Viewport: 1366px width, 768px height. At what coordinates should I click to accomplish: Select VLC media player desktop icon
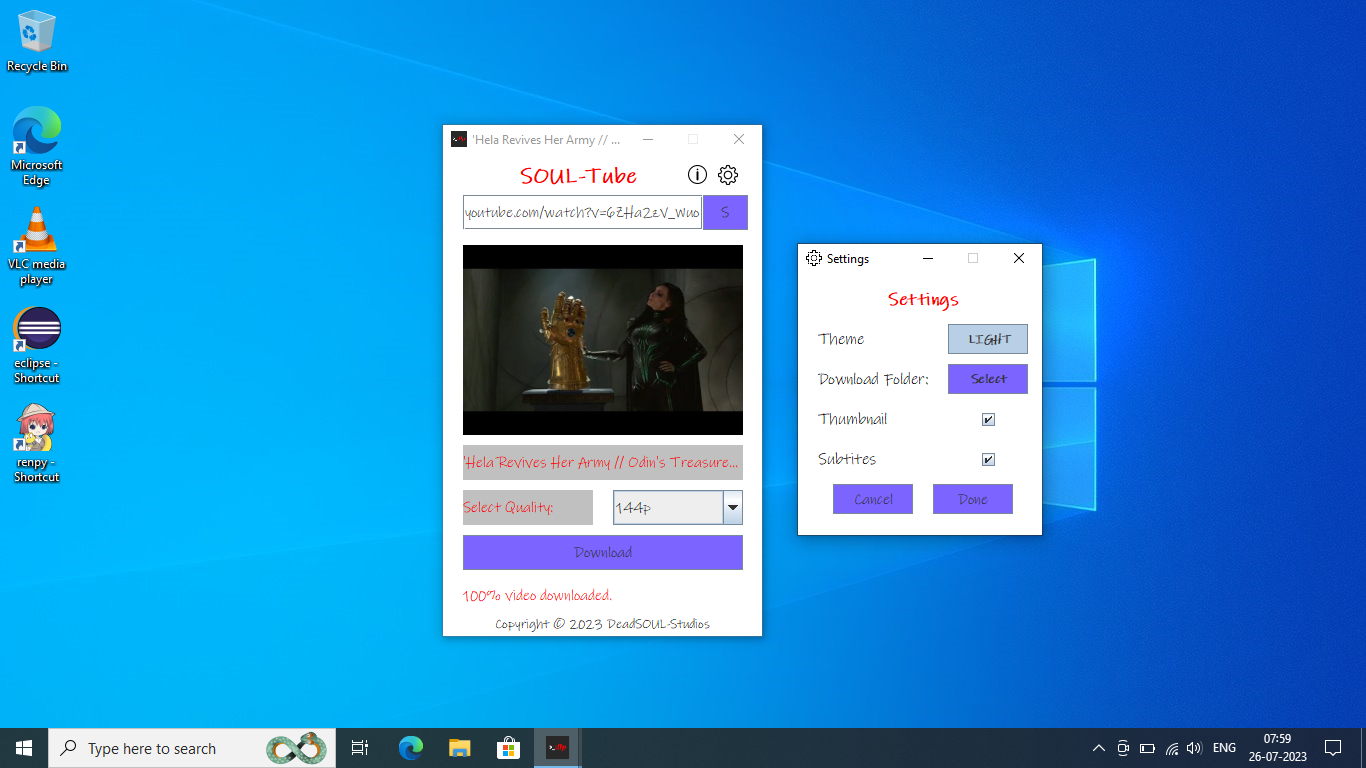[37, 246]
